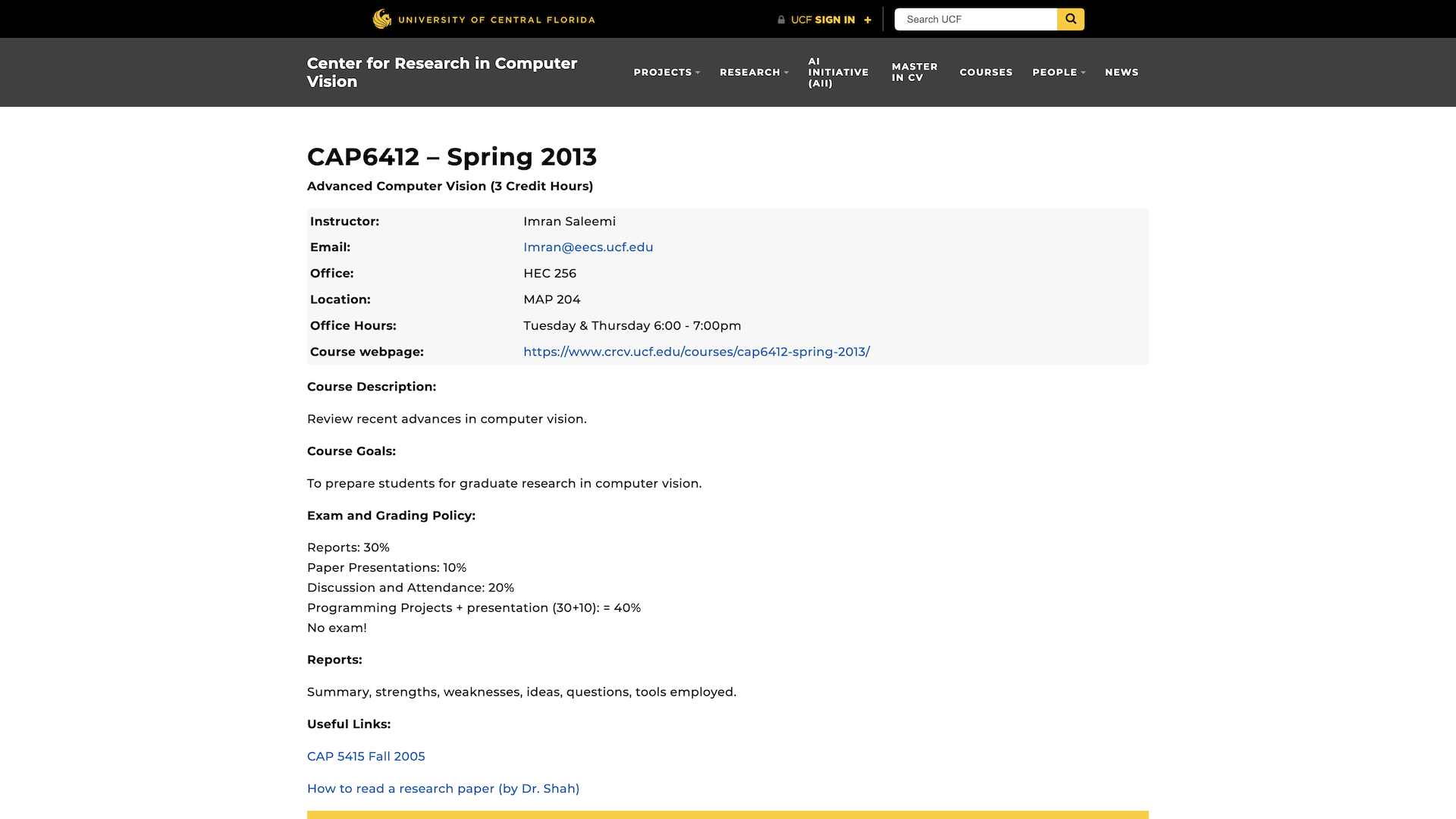Click the search magnifier button
Image resolution: width=1456 pixels, height=819 pixels.
point(1071,19)
